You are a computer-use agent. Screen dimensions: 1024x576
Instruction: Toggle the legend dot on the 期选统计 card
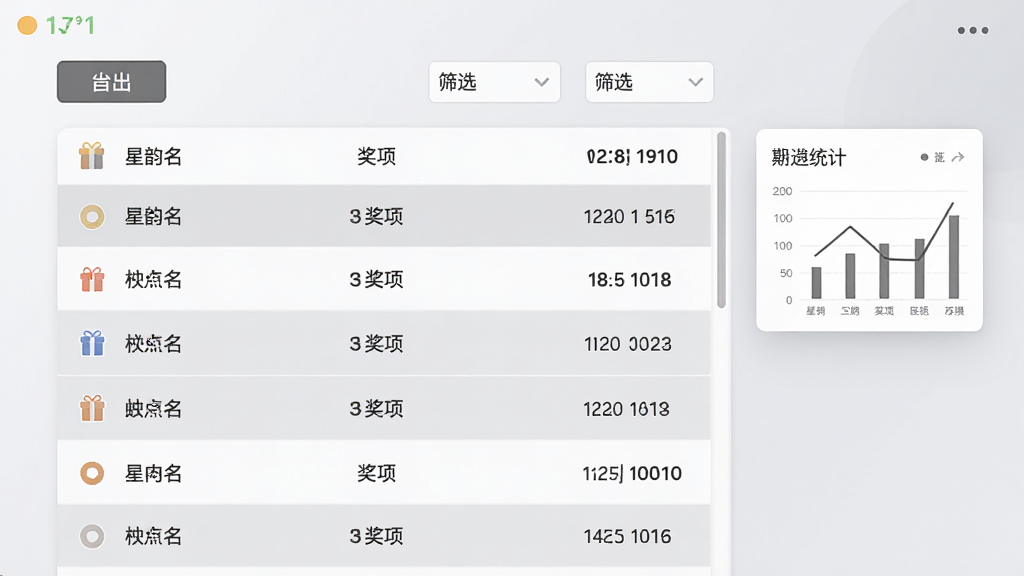924,157
